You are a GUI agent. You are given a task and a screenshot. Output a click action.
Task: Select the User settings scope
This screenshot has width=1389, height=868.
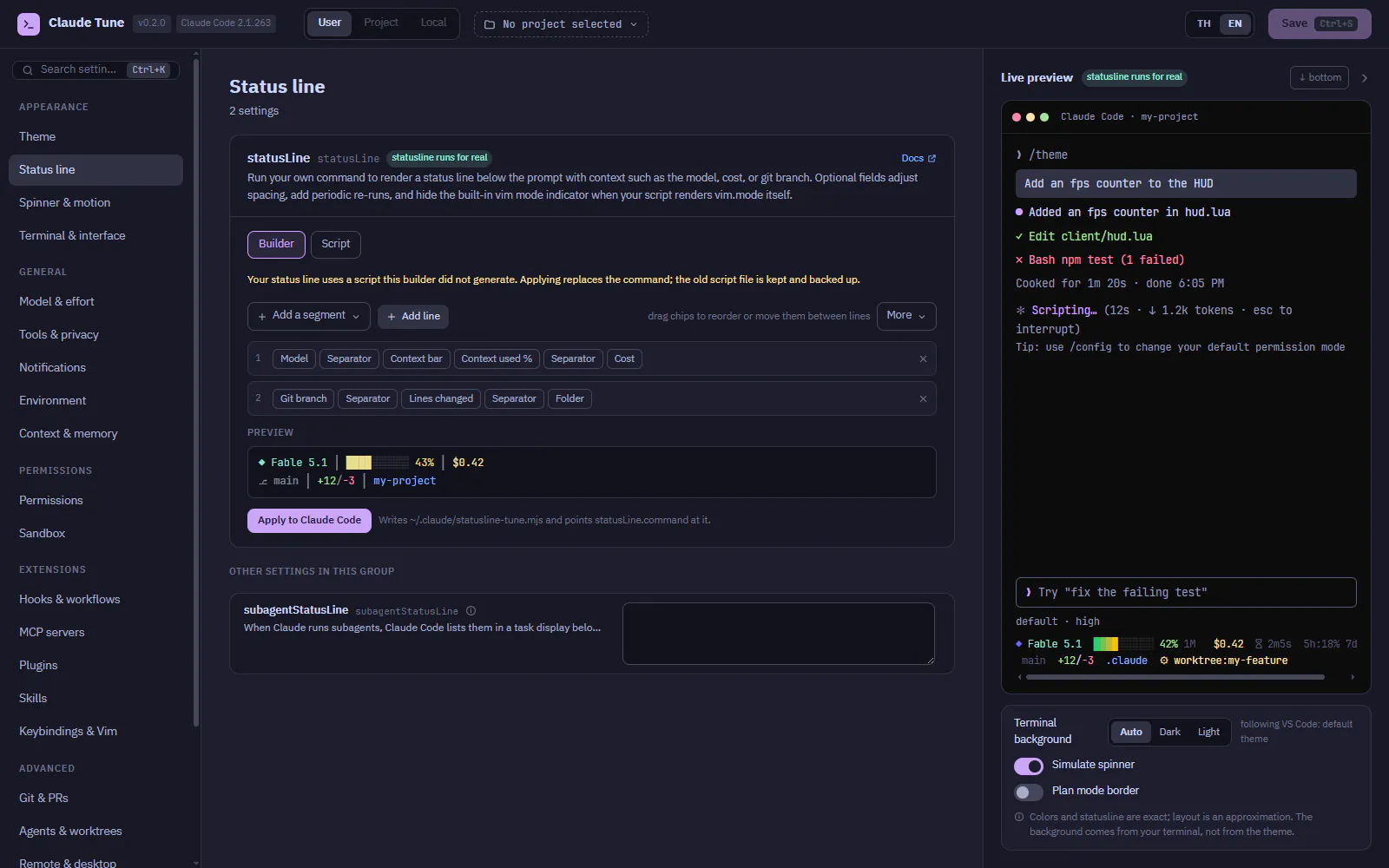click(x=330, y=23)
